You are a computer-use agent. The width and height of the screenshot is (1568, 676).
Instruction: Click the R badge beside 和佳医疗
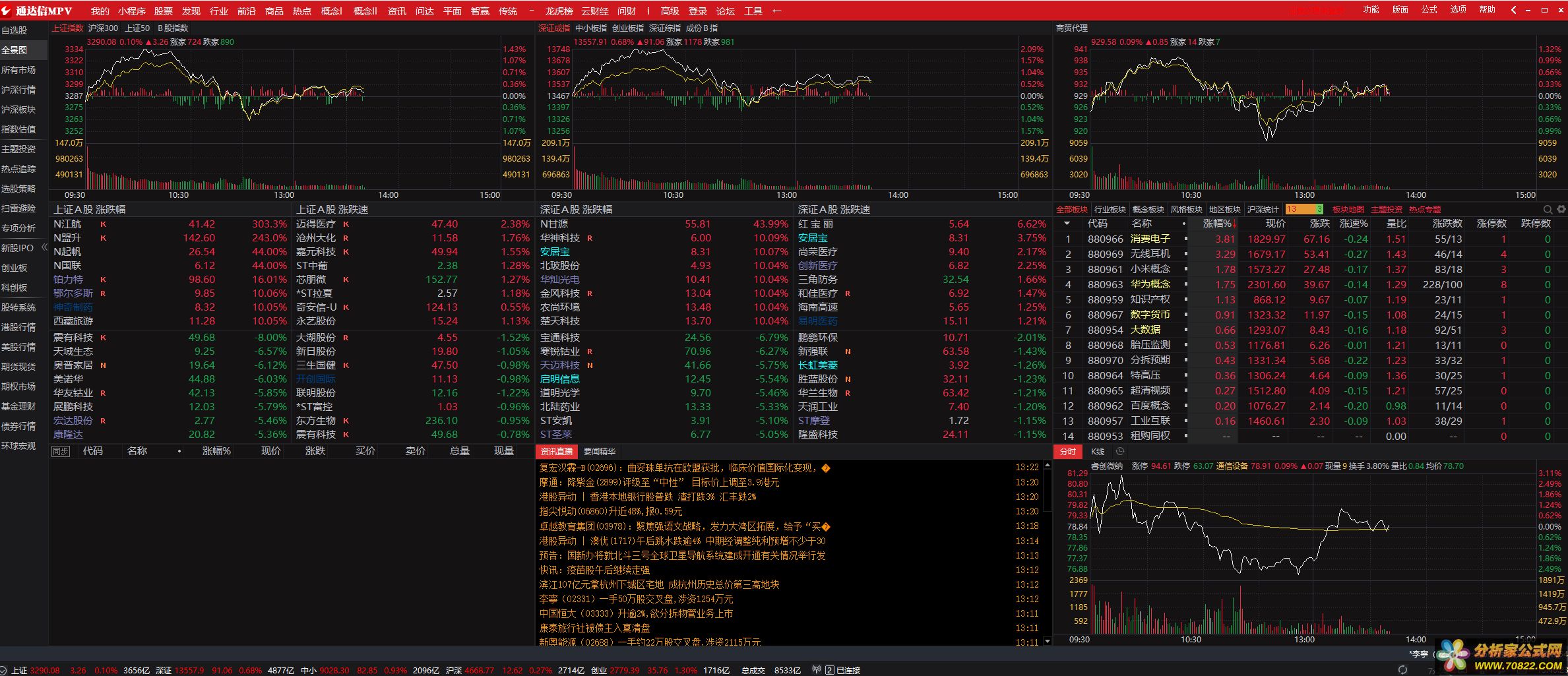pyautogui.click(x=848, y=293)
